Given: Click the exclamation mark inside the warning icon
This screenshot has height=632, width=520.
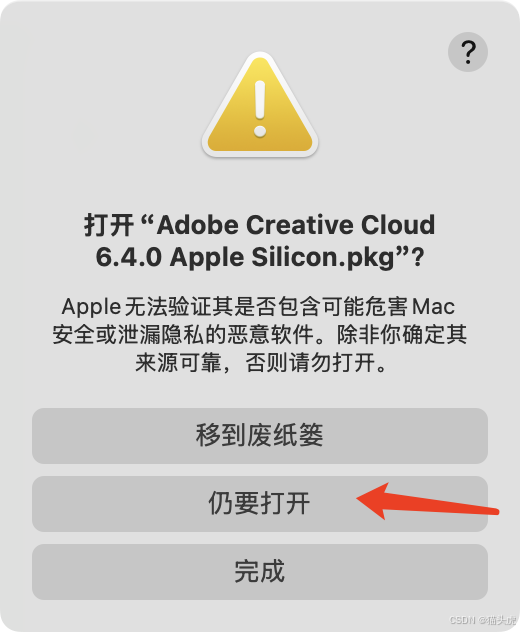Looking at the screenshot, I should pyautogui.click(x=260, y=109).
